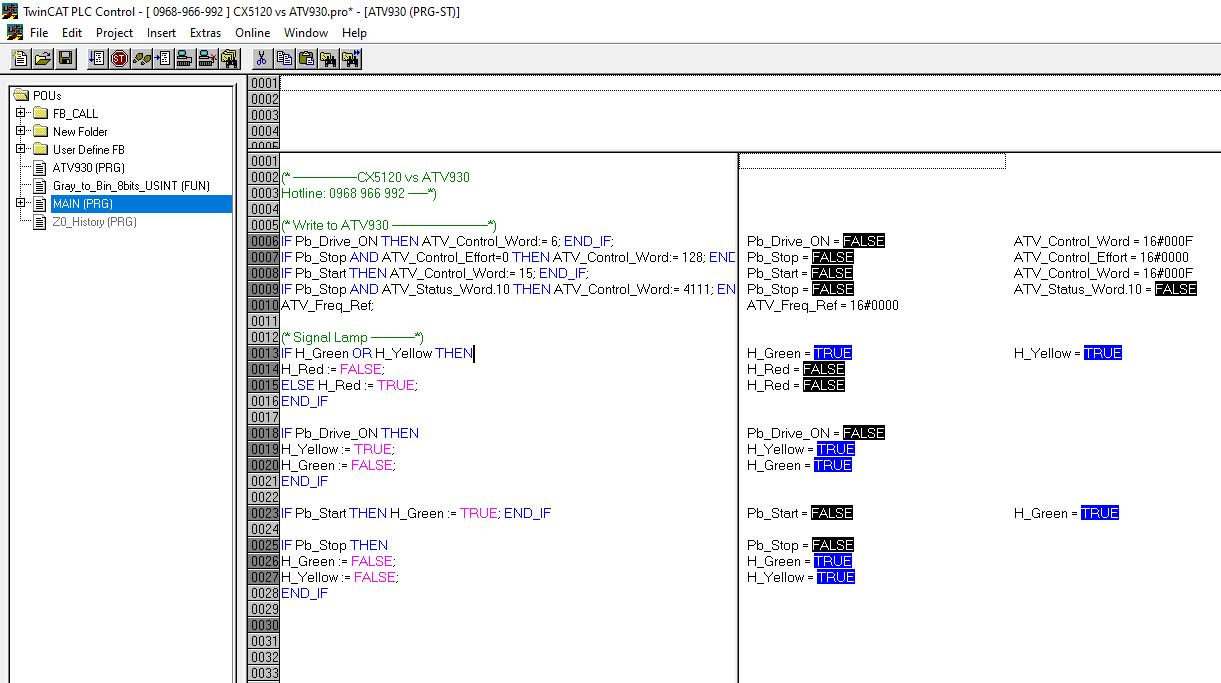
Task: Open the Help menu
Action: pos(354,32)
